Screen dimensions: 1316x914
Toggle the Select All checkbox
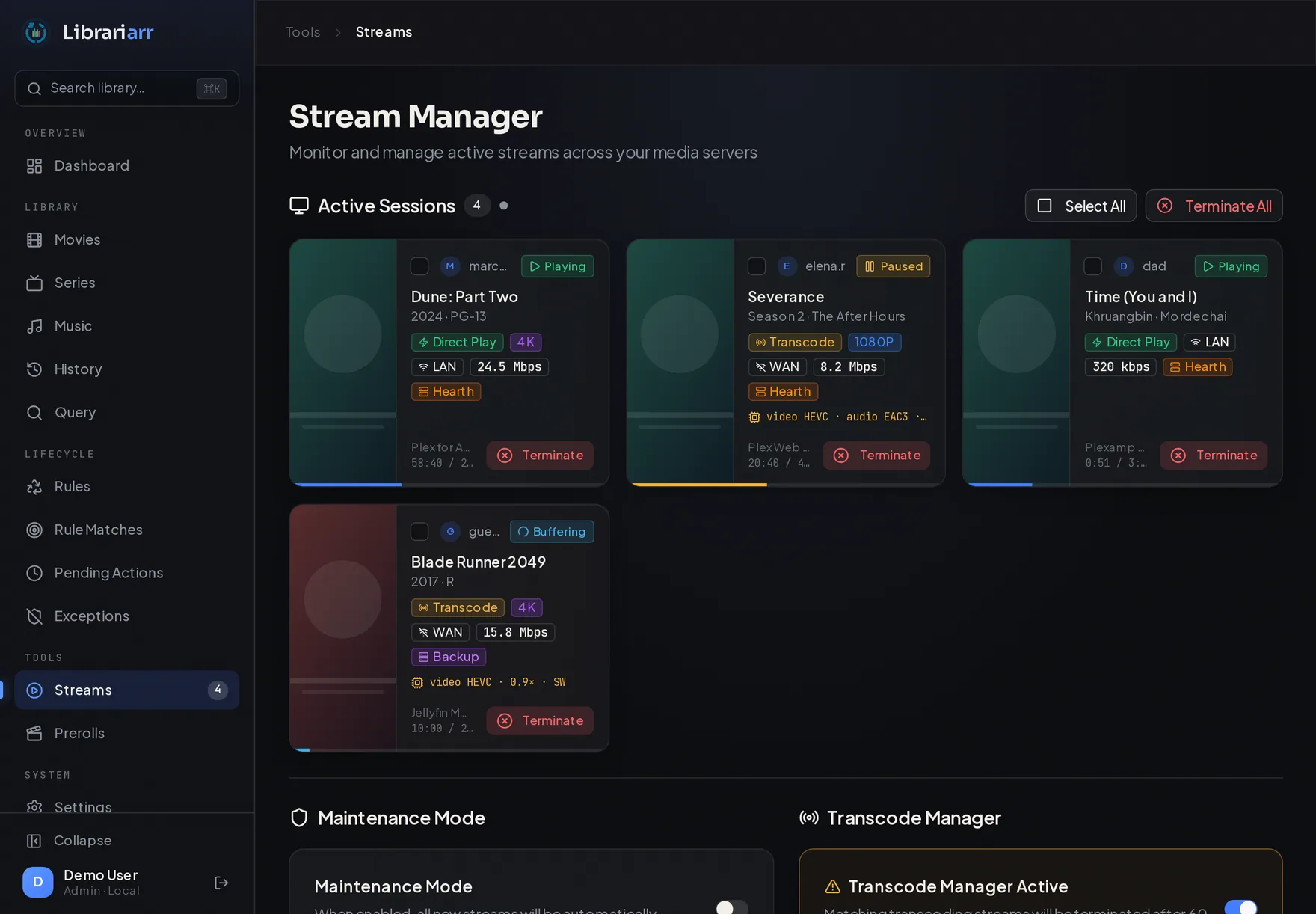(1045, 206)
